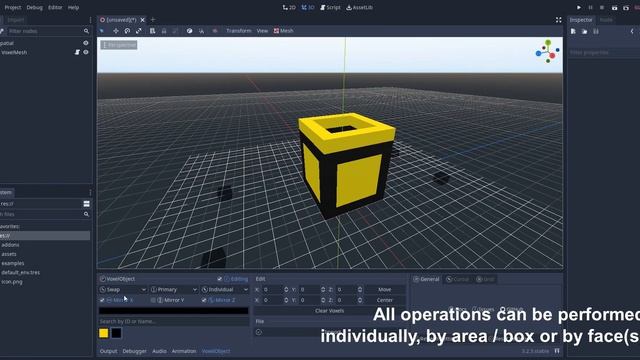640x360 pixels.
Task: Select the icon.png file
Action: (x=12, y=282)
